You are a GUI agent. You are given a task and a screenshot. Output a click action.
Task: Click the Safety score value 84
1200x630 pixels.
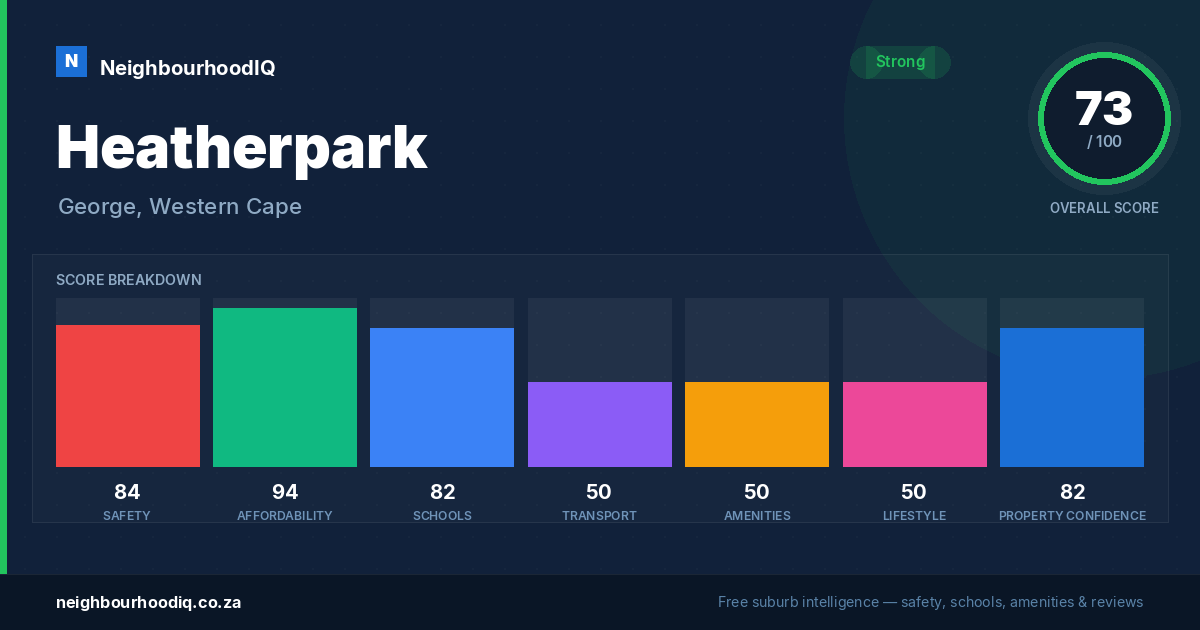click(127, 492)
